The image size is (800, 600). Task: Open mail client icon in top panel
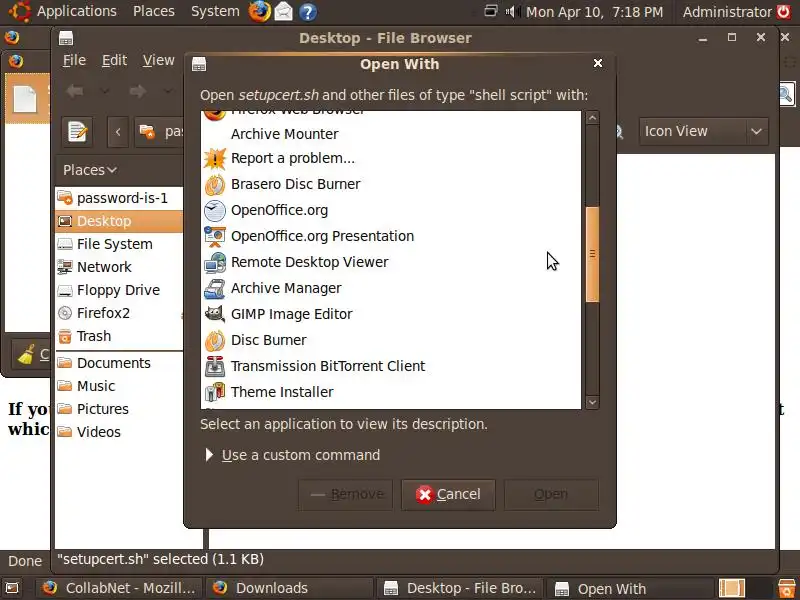[284, 11]
